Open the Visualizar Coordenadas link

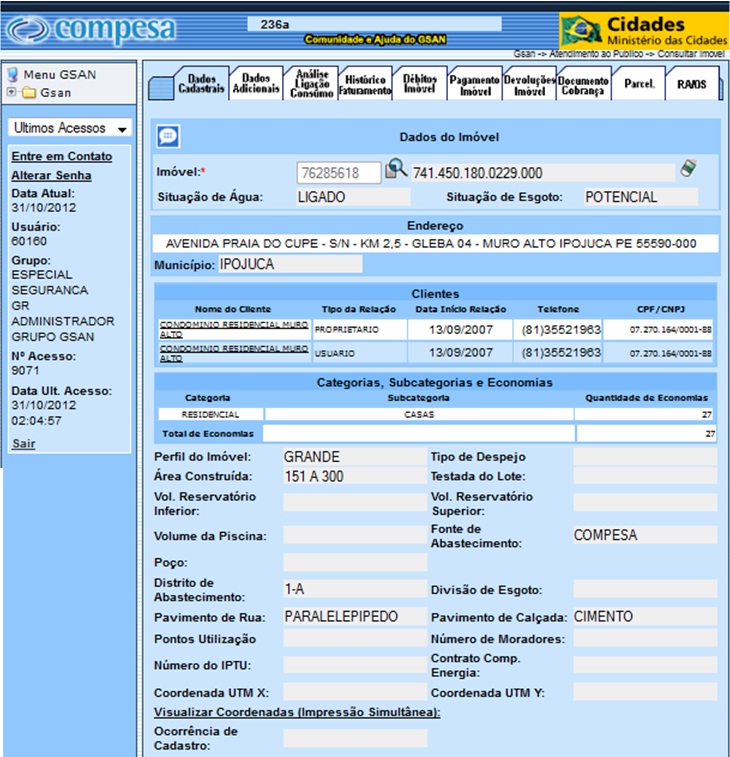[x=297, y=712]
